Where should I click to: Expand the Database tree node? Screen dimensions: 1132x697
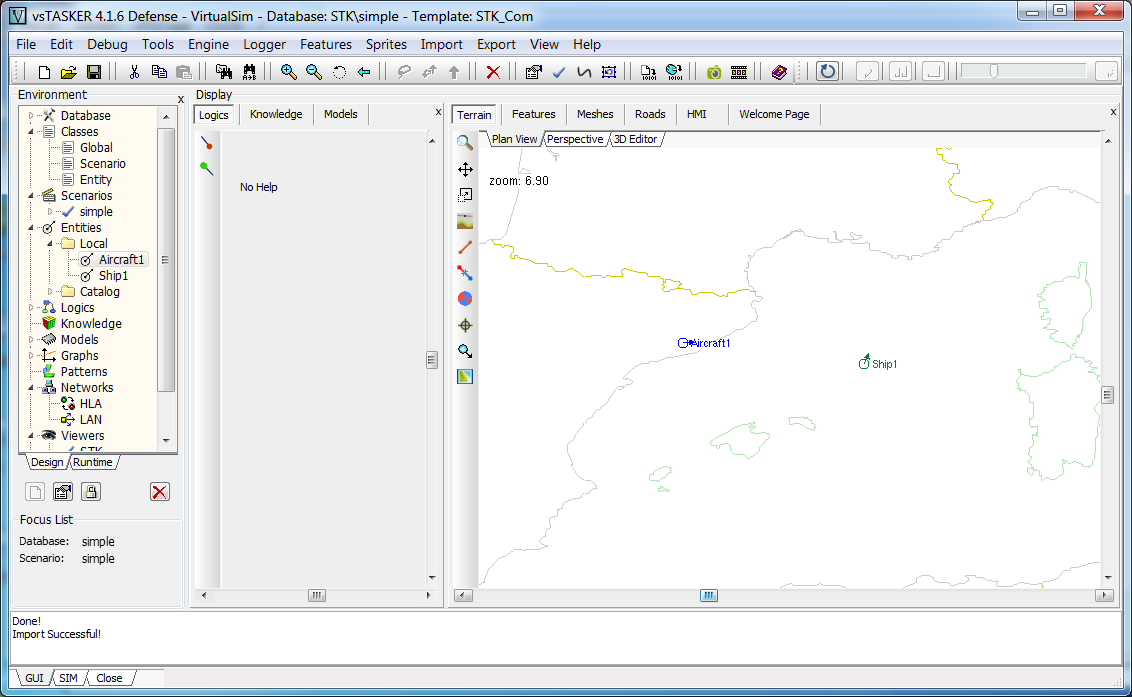pyautogui.click(x=32, y=116)
